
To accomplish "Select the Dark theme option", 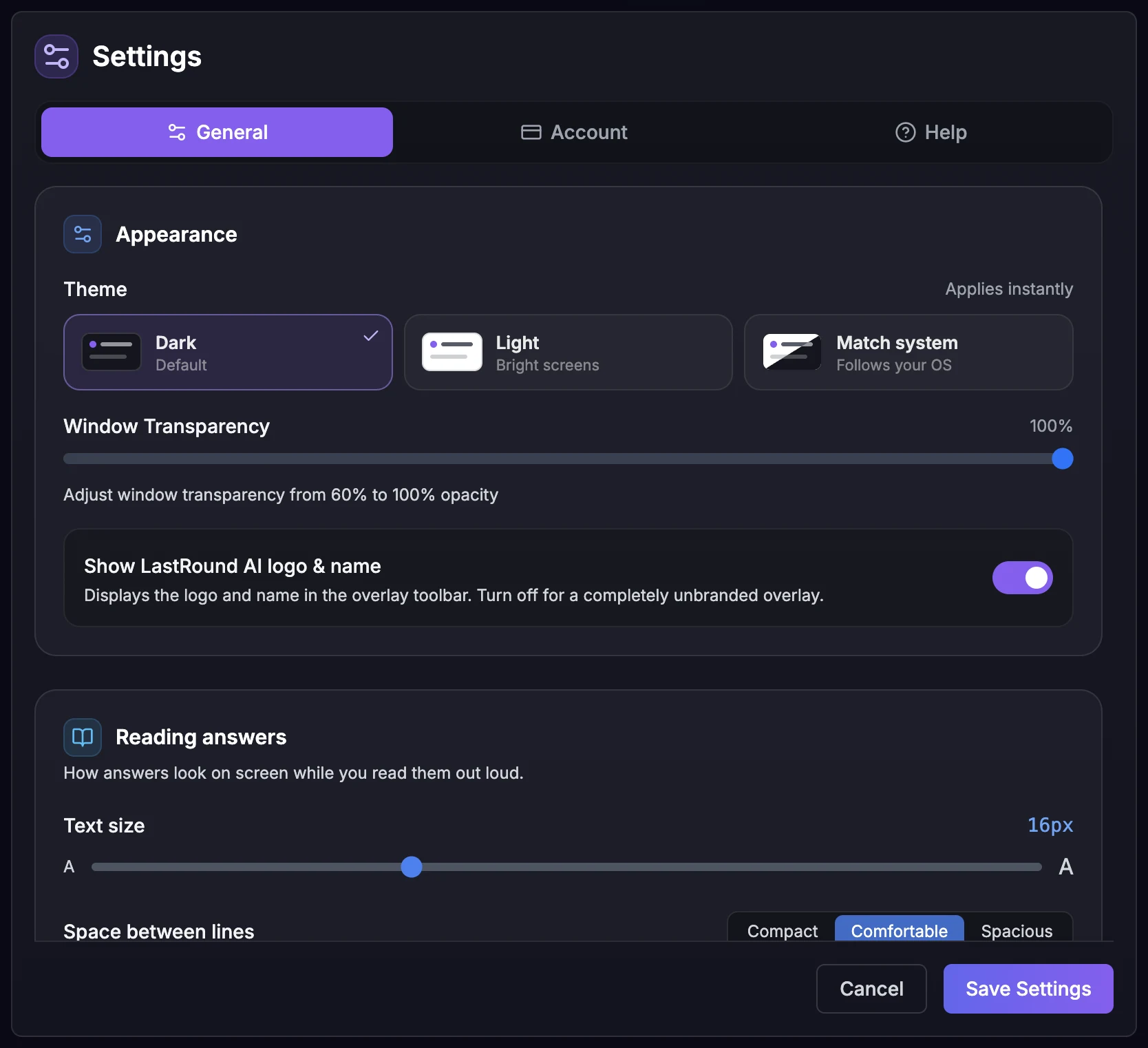I will tap(228, 353).
